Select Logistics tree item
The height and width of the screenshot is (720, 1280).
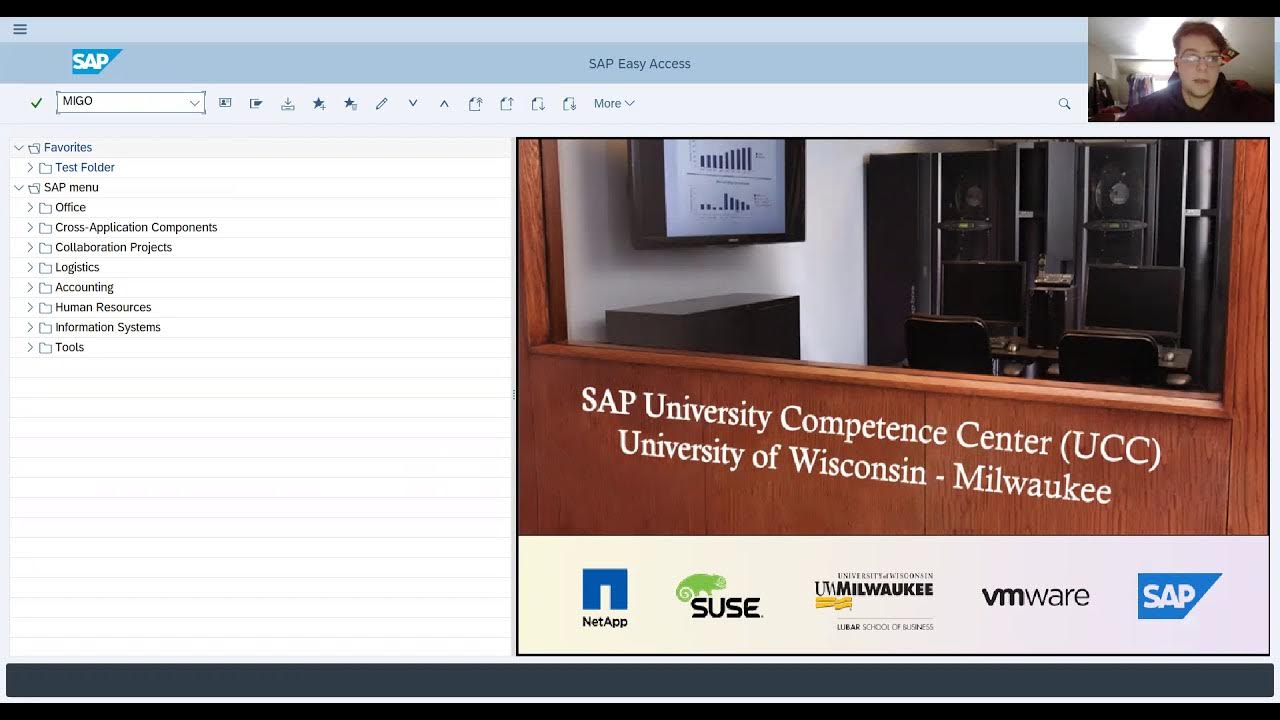(77, 267)
